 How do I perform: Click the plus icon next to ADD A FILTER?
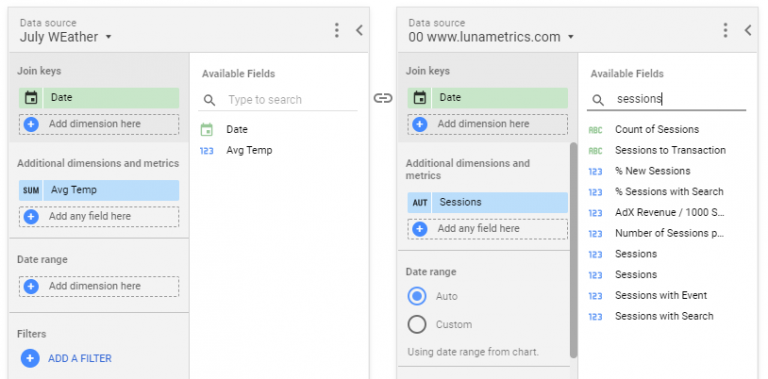[x=30, y=358]
